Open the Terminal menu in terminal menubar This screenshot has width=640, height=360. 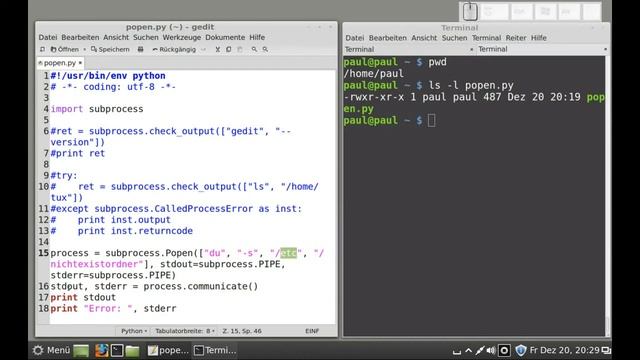487,38
